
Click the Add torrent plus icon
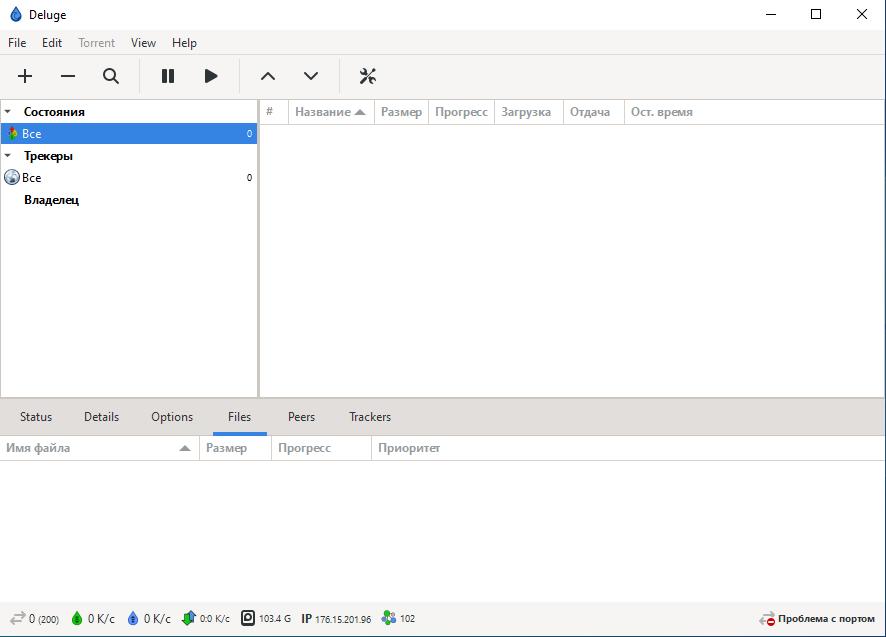(25, 76)
